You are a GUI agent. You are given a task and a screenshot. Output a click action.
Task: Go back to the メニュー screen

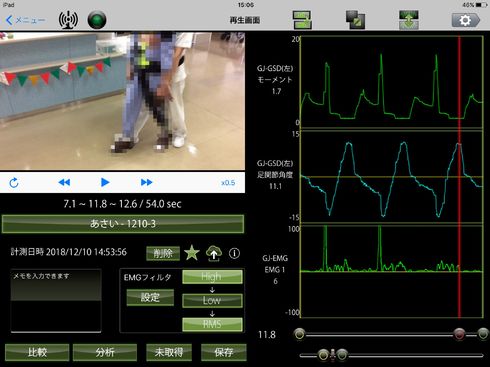pos(25,20)
